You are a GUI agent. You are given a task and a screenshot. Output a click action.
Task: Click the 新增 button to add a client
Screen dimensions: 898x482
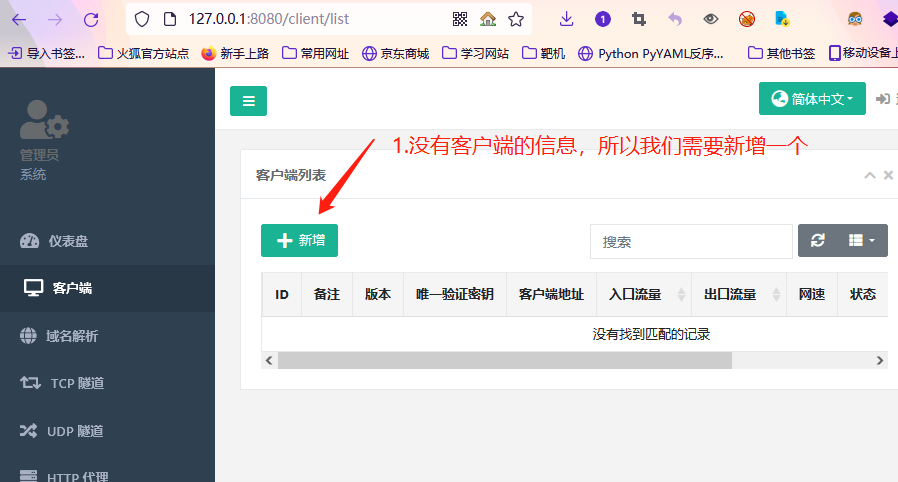300,240
